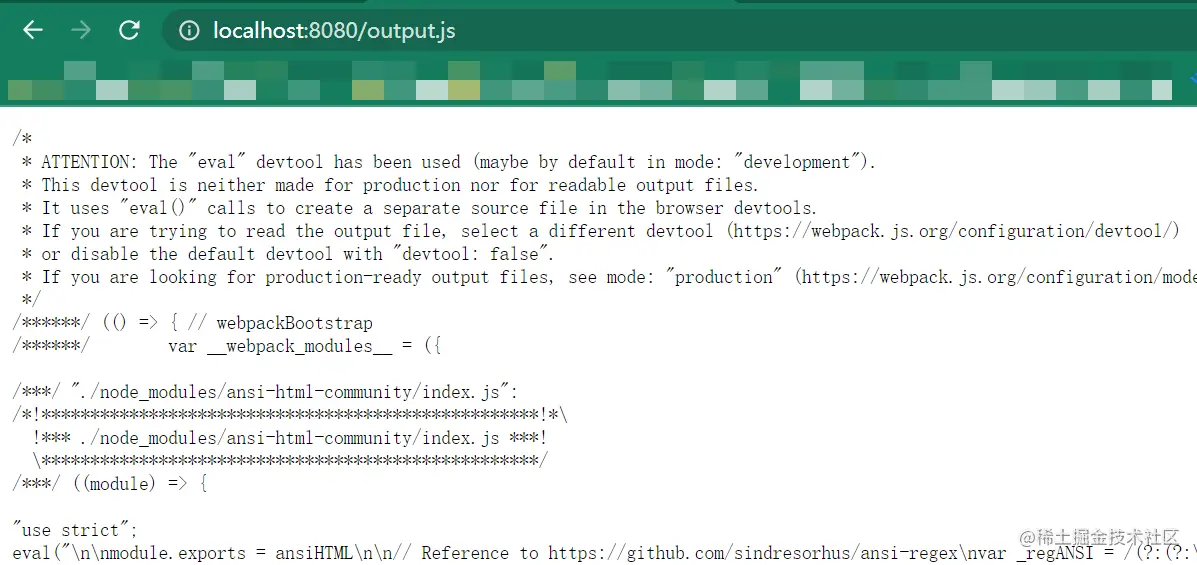Click the browser forward arrow
1197x565 pixels.
click(80, 30)
